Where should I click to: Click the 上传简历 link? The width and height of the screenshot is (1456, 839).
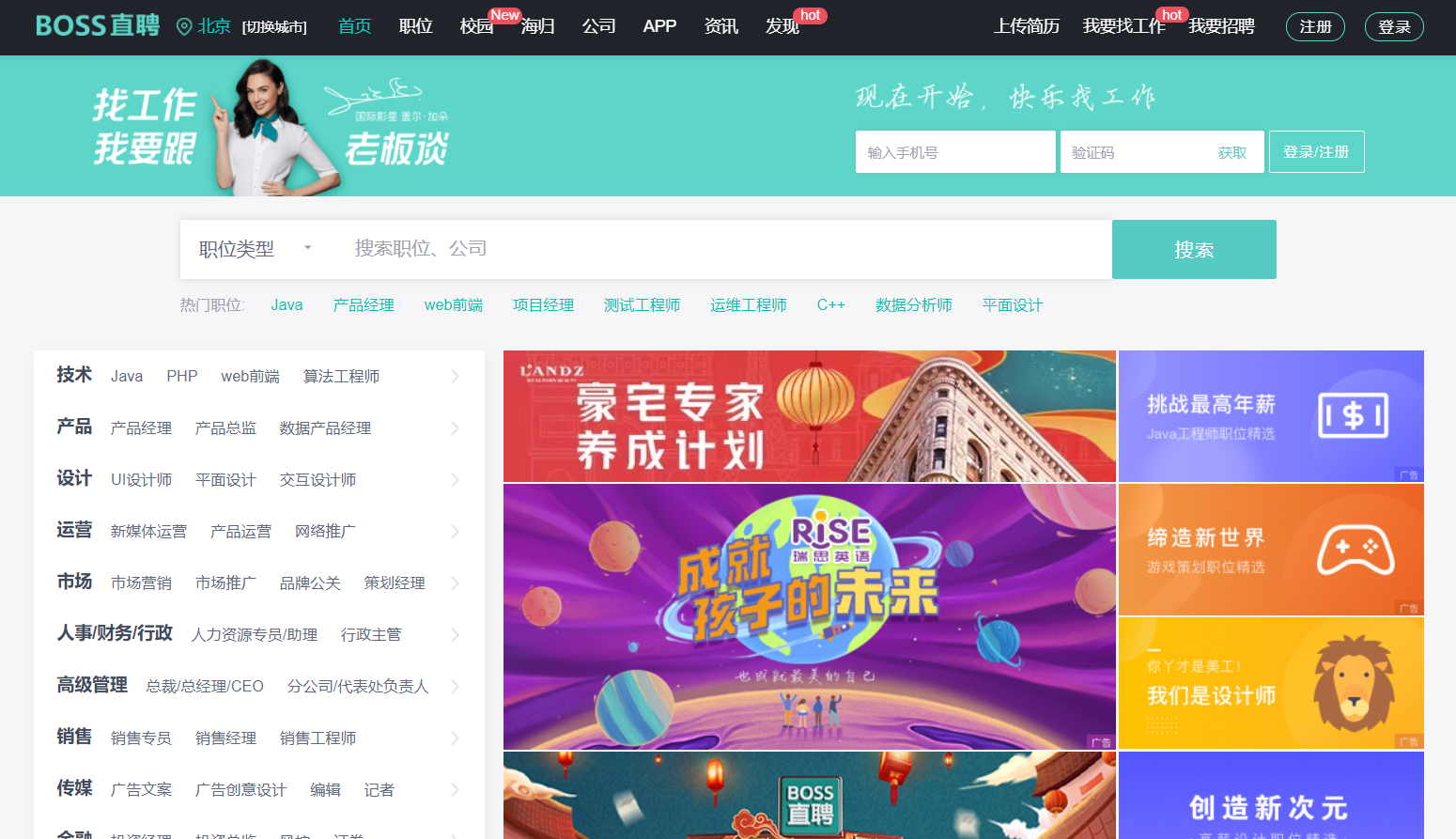[1027, 26]
